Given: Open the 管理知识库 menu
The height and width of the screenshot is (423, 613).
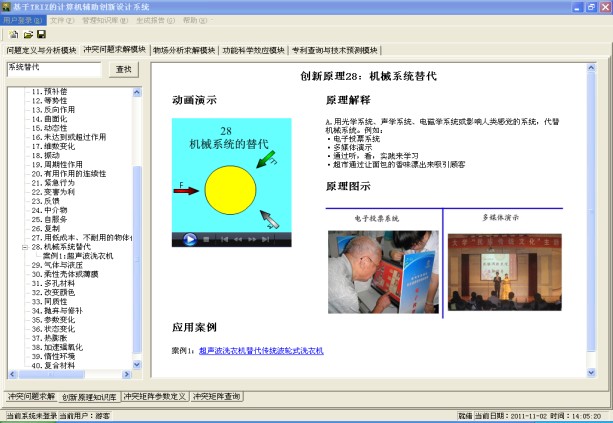Looking at the screenshot, I should [102, 20].
